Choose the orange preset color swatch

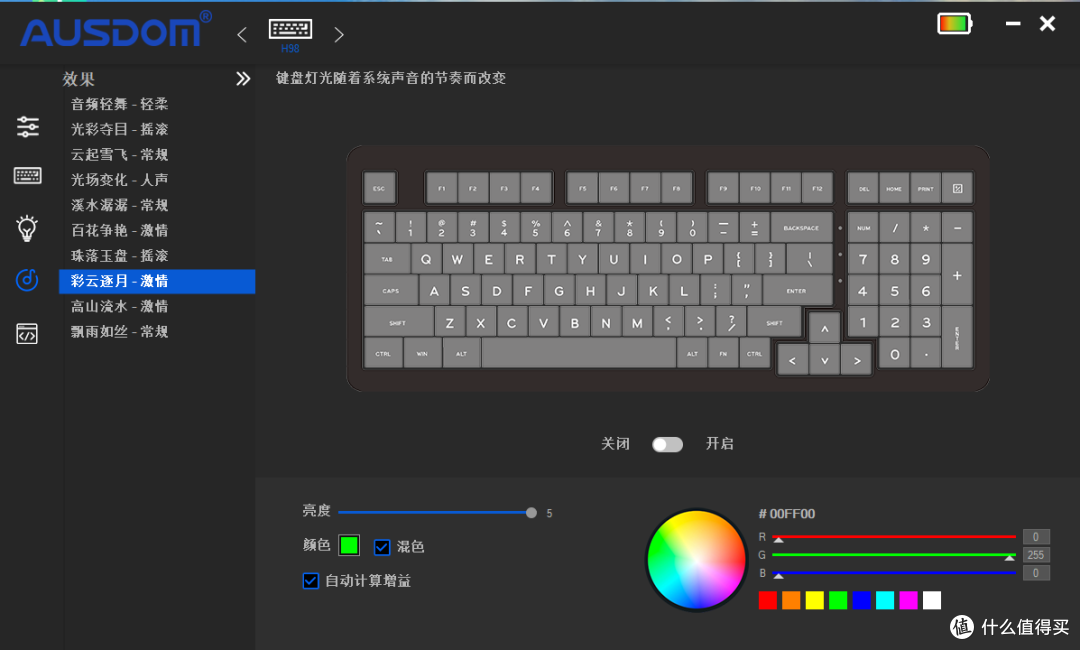[791, 600]
